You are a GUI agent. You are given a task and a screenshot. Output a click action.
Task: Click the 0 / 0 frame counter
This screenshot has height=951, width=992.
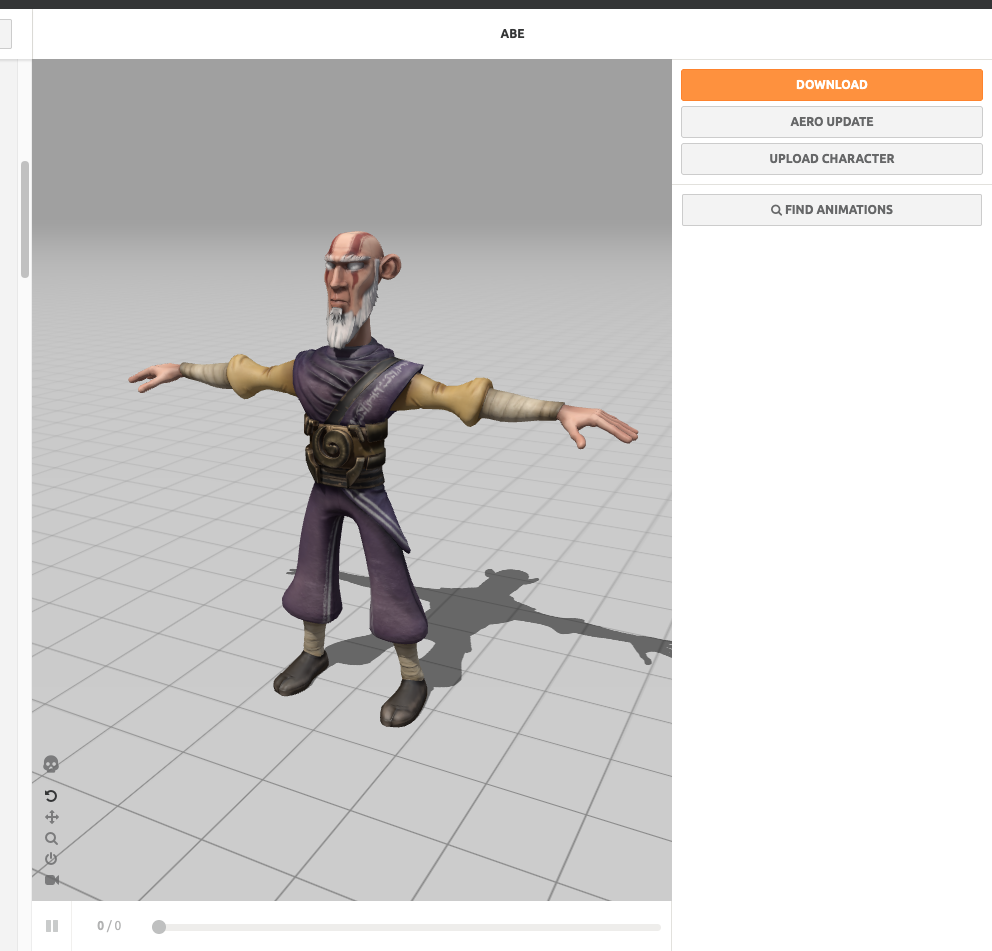(109, 926)
